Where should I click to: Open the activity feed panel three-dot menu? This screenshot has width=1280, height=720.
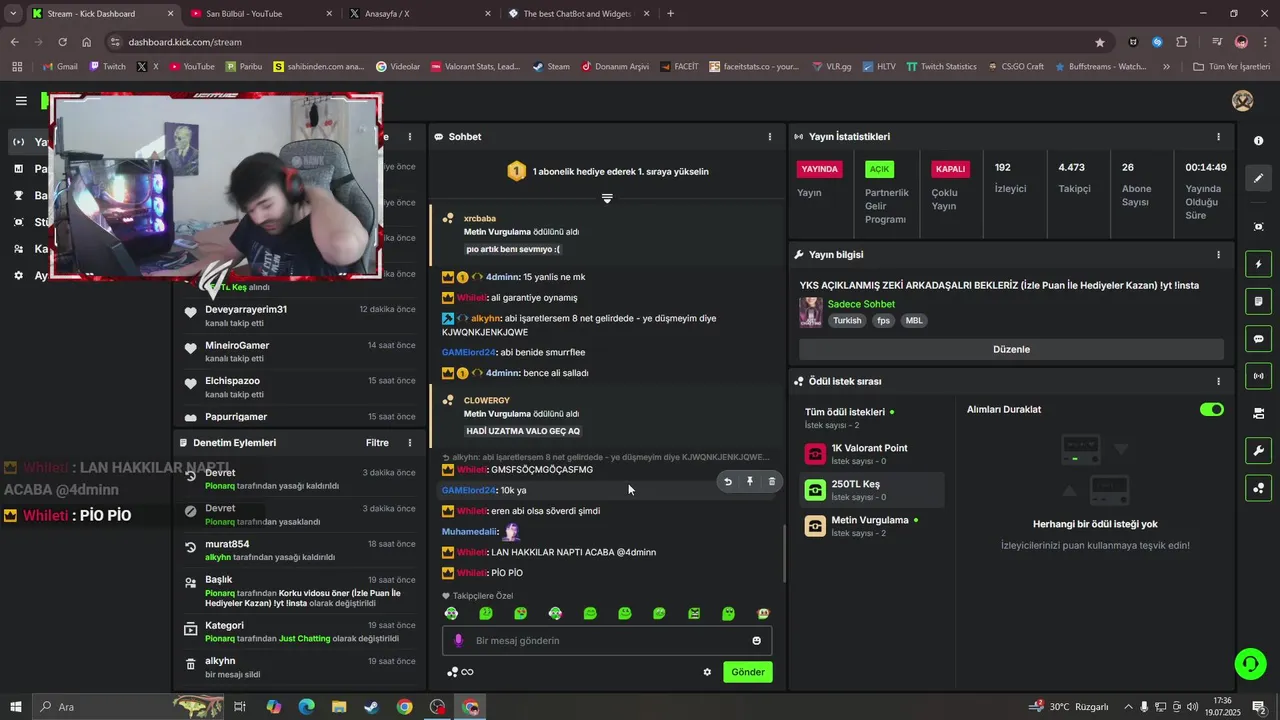click(409, 136)
